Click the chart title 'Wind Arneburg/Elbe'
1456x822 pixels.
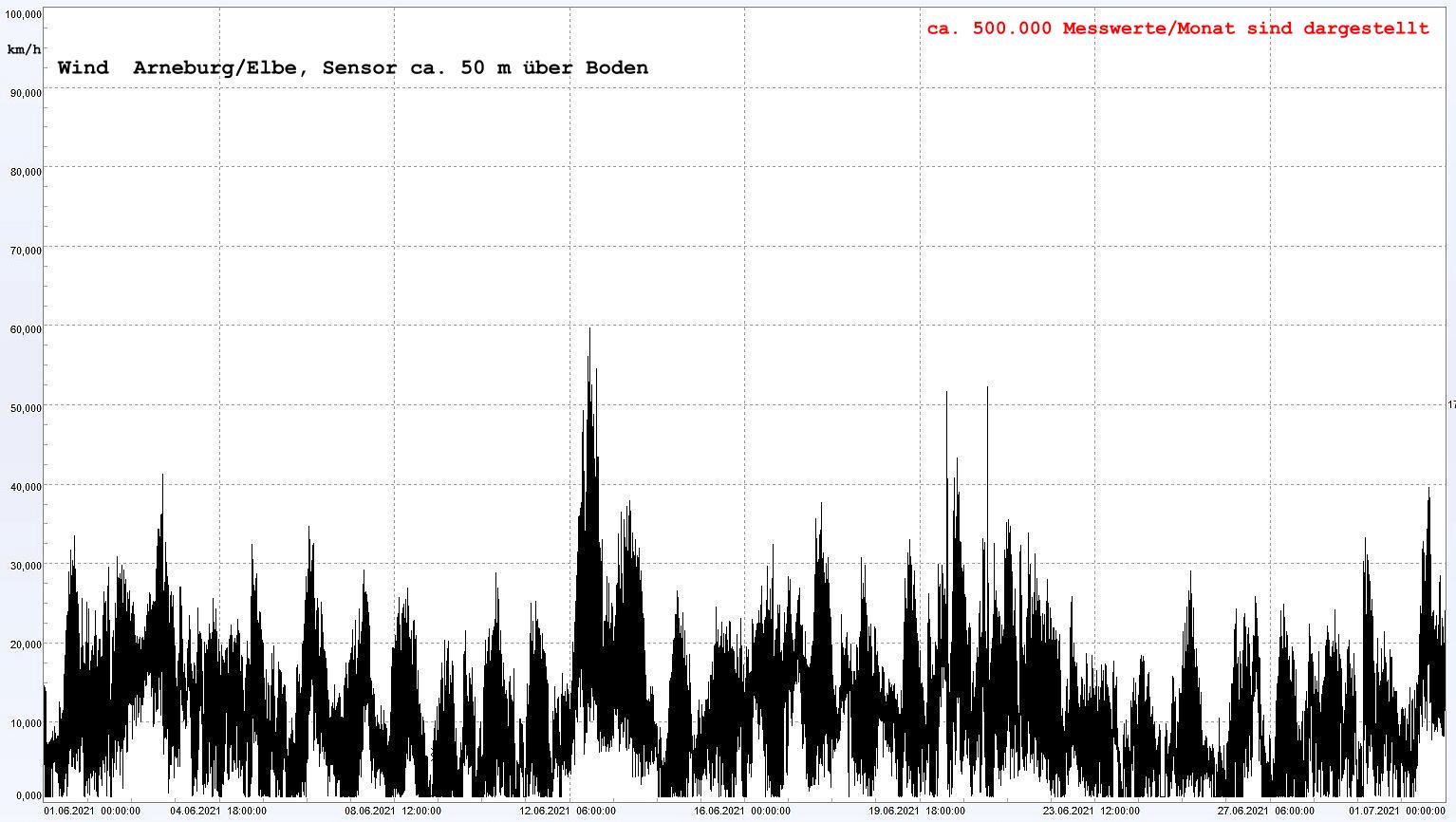tap(352, 67)
